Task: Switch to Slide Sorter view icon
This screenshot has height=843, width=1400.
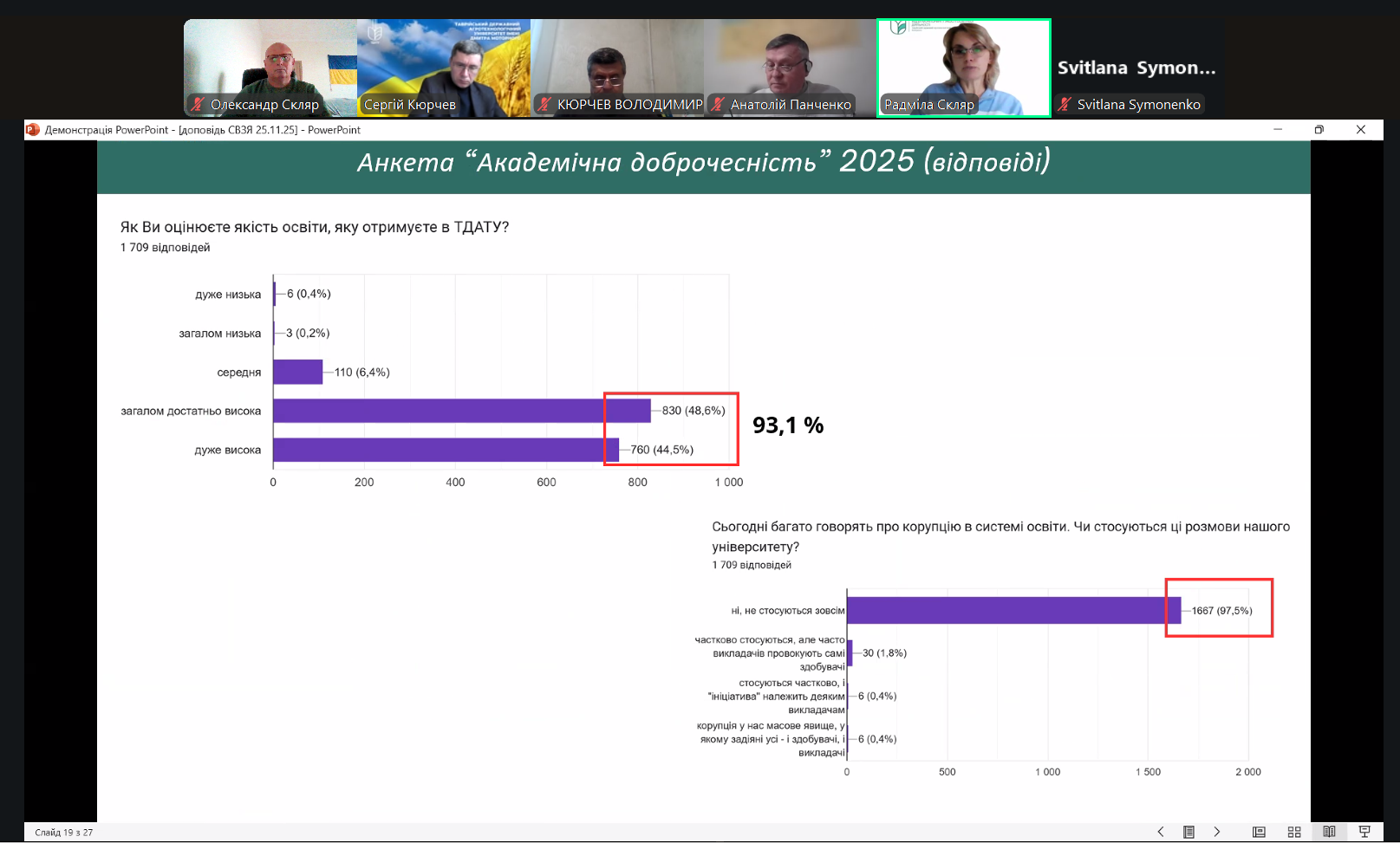Action: pos(1294,832)
